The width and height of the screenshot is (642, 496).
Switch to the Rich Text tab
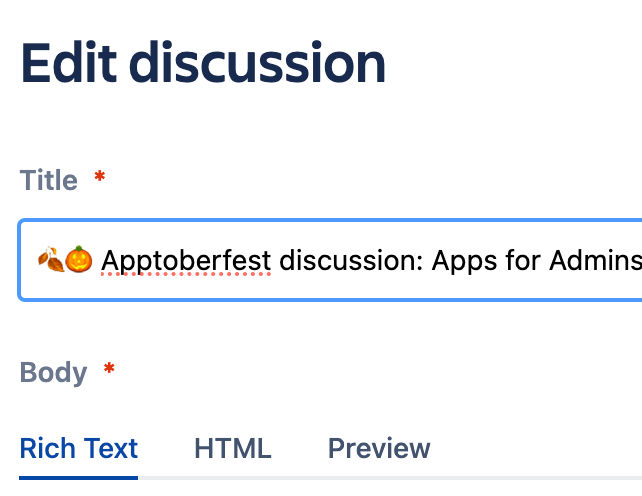[79, 448]
